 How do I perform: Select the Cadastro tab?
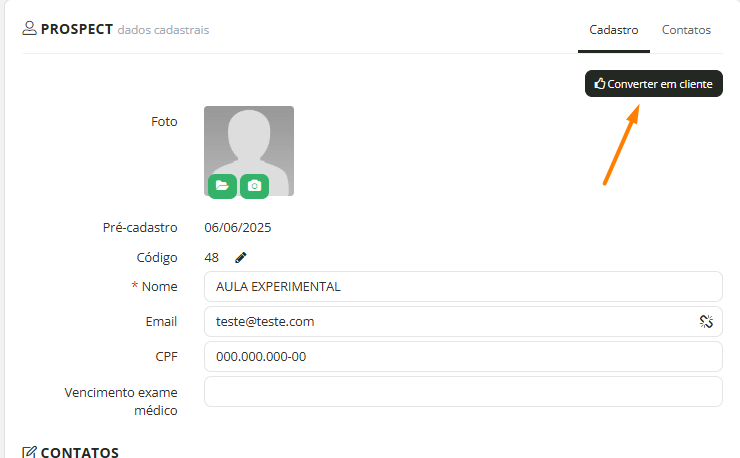[614, 30]
